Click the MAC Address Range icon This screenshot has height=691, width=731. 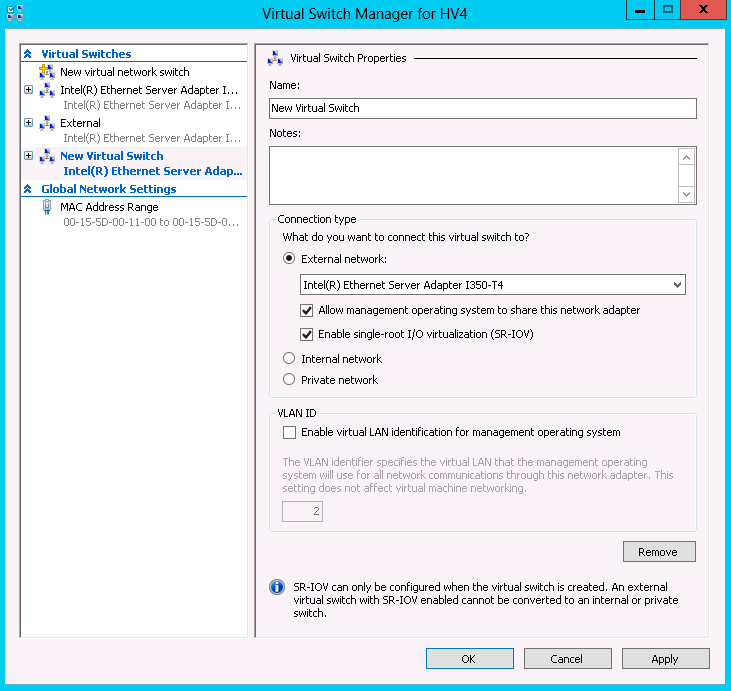coord(47,207)
